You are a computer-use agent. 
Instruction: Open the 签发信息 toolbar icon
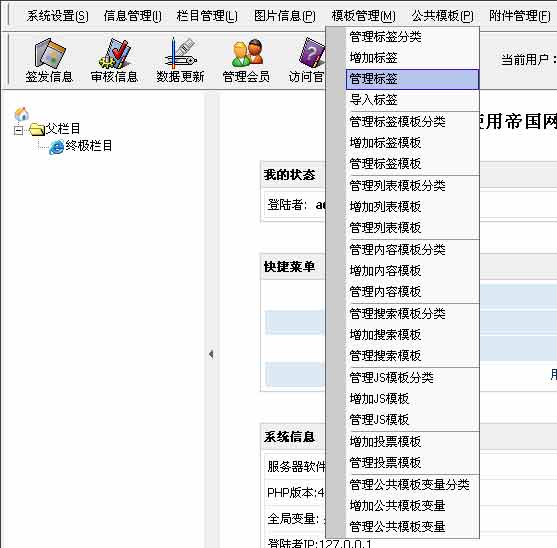[x=50, y=54]
